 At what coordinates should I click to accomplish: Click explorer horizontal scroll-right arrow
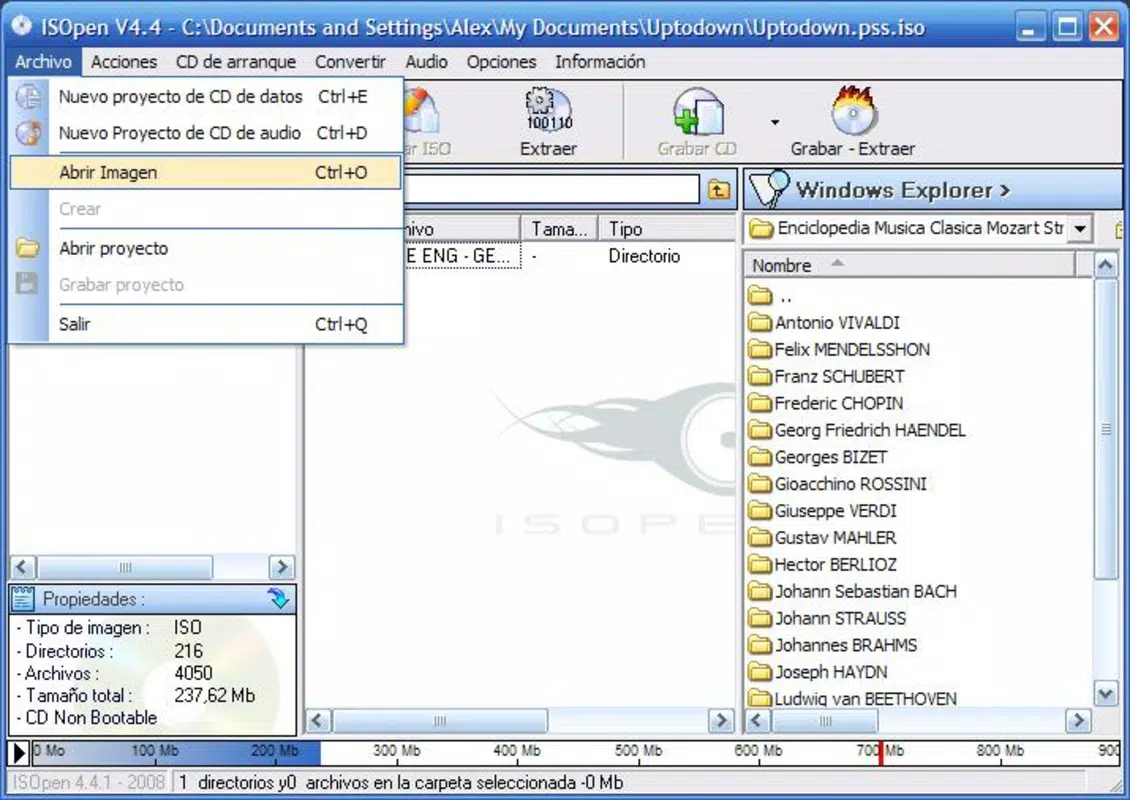pos(1078,720)
